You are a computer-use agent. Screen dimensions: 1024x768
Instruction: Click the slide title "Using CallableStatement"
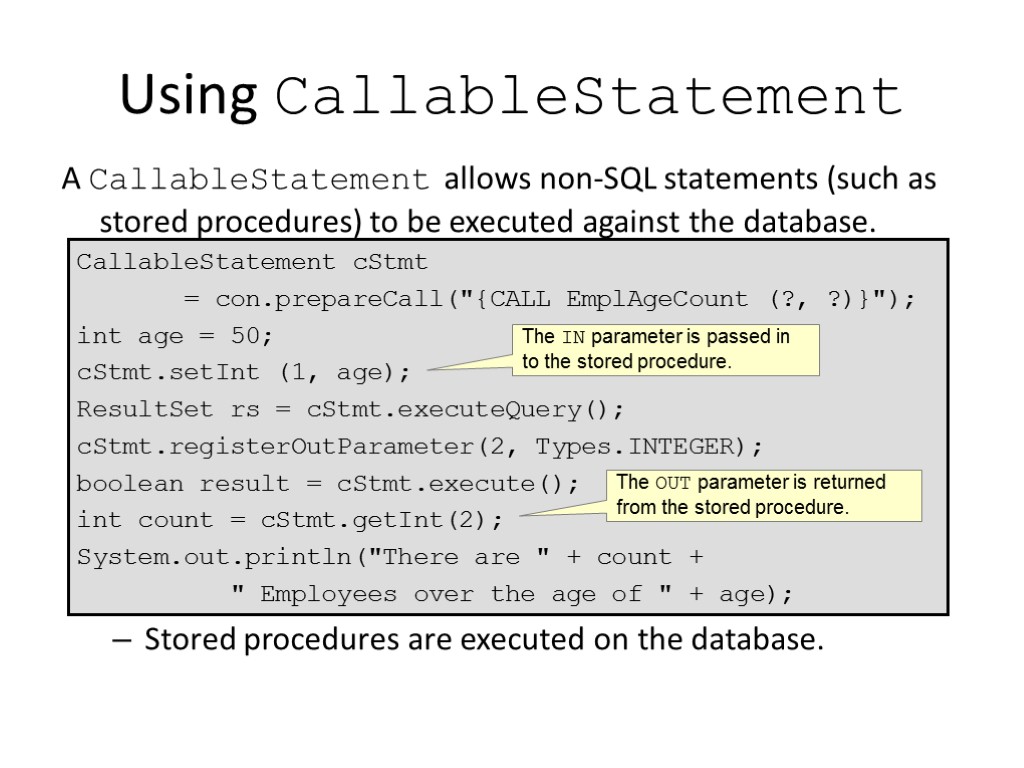[x=511, y=97]
